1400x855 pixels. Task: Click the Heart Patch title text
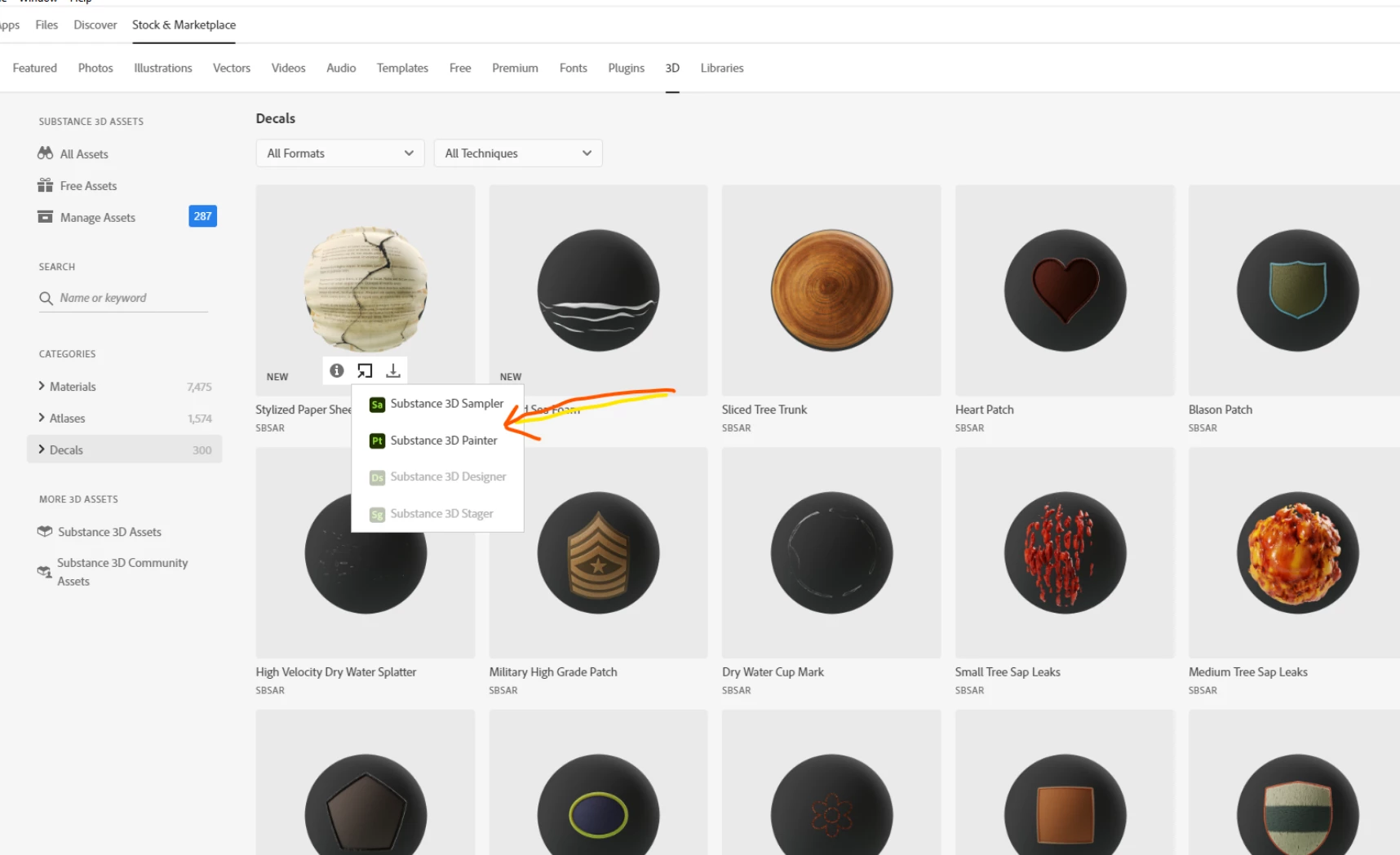tap(985, 410)
